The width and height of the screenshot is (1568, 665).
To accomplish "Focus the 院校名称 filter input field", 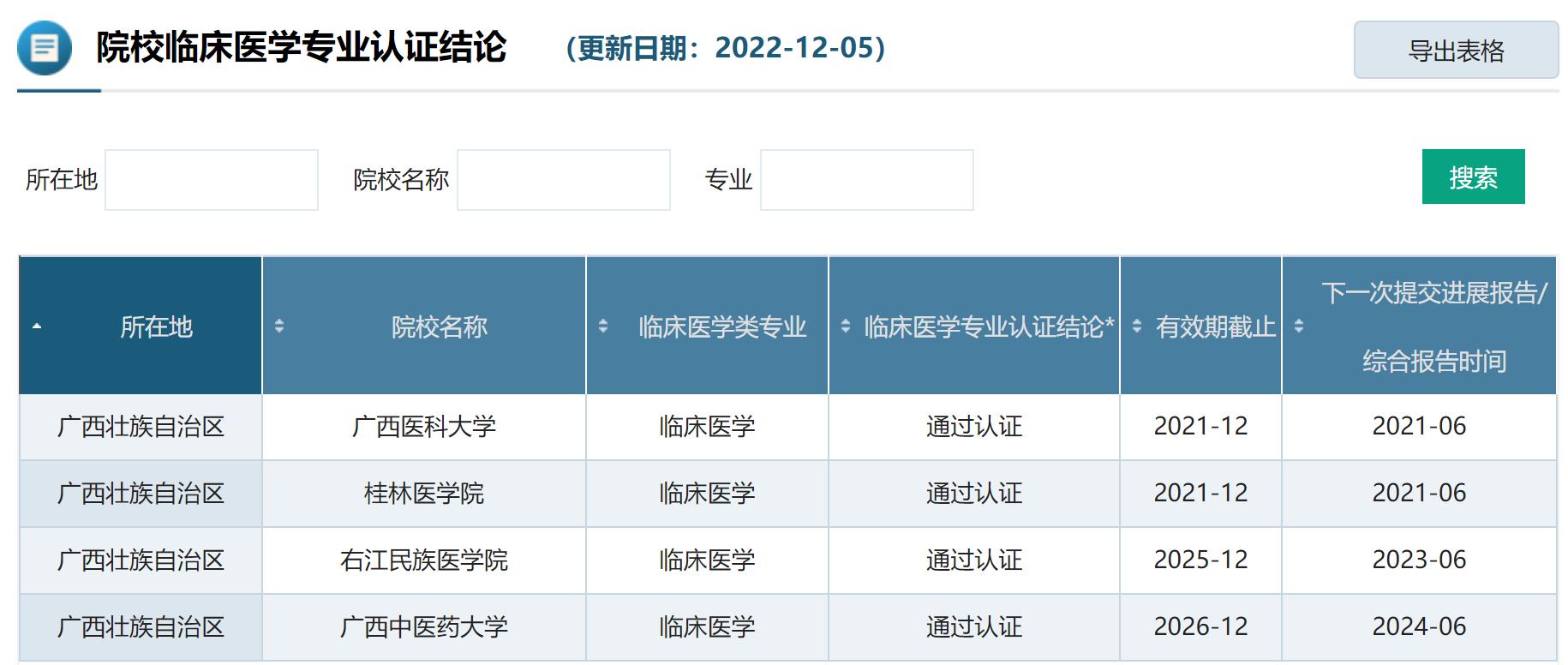I will coord(563,180).
